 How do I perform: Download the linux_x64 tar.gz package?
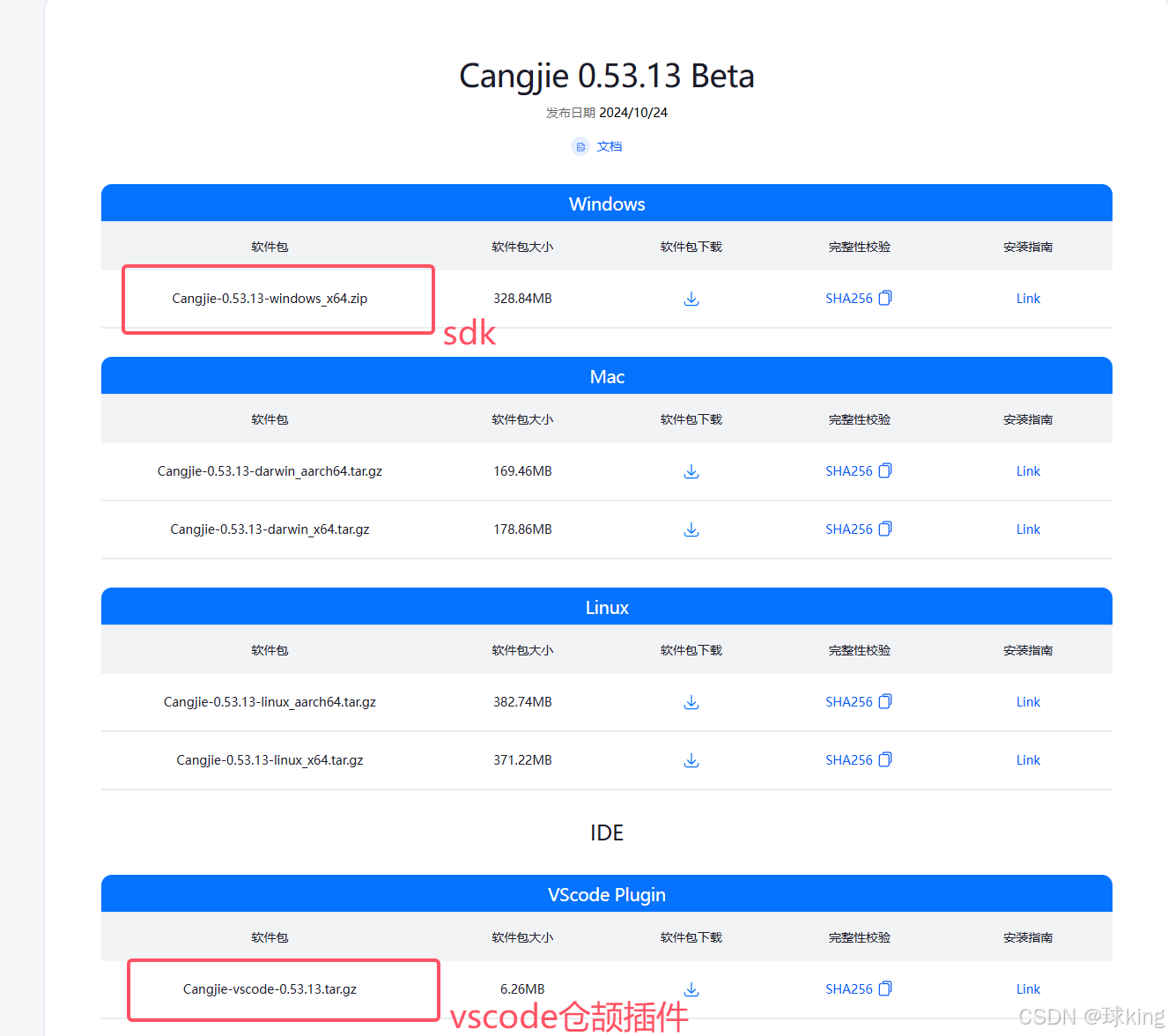[x=691, y=760]
